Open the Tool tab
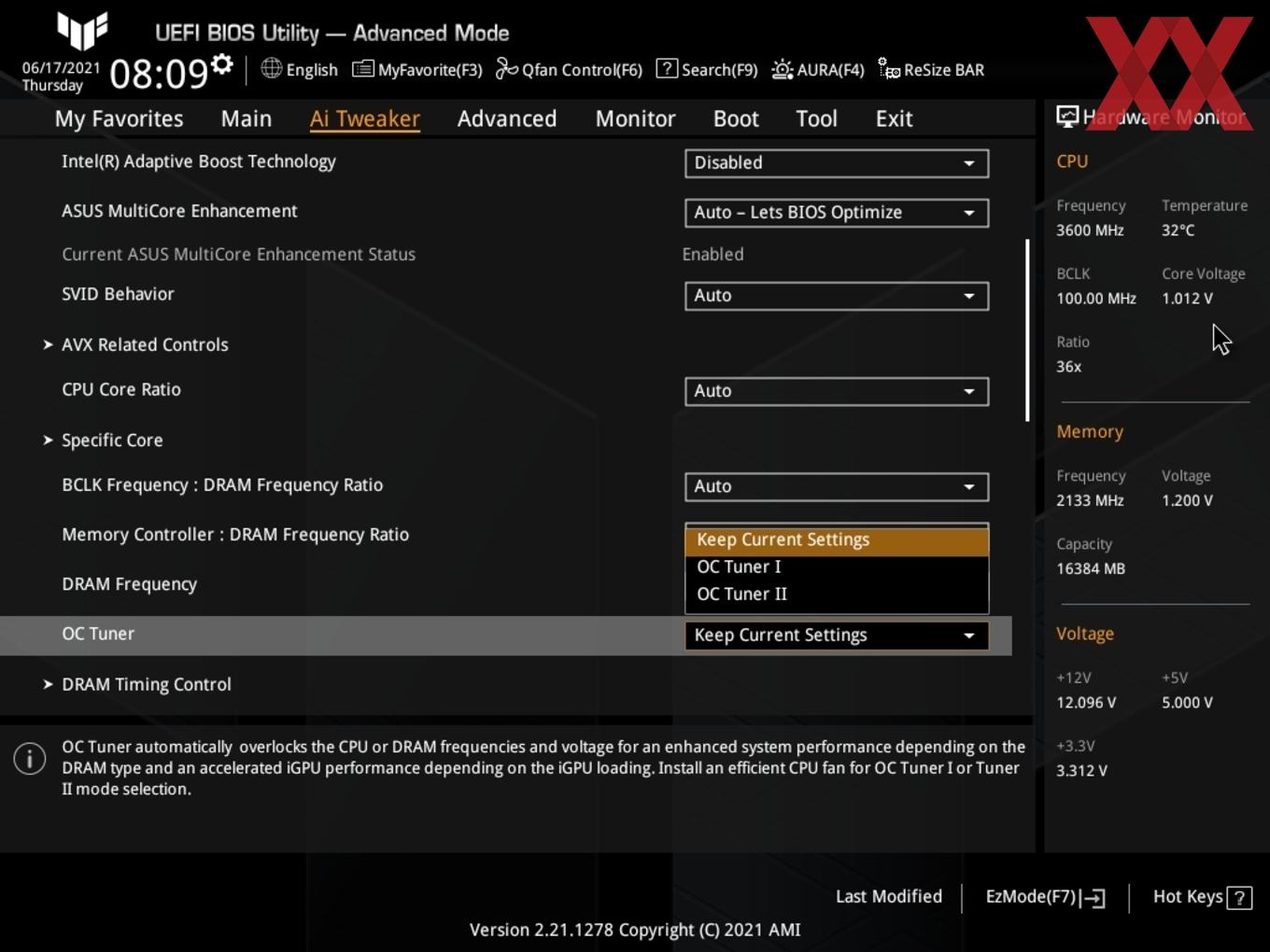 click(816, 119)
